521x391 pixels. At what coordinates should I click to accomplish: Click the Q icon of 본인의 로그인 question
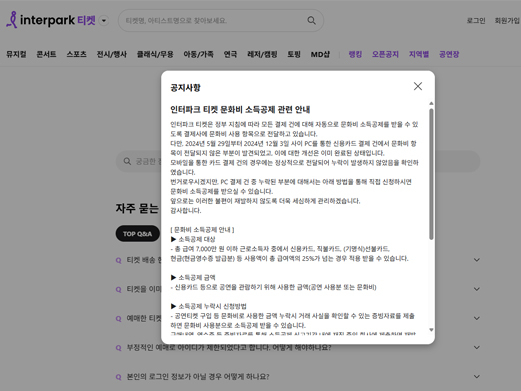[x=118, y=377]
